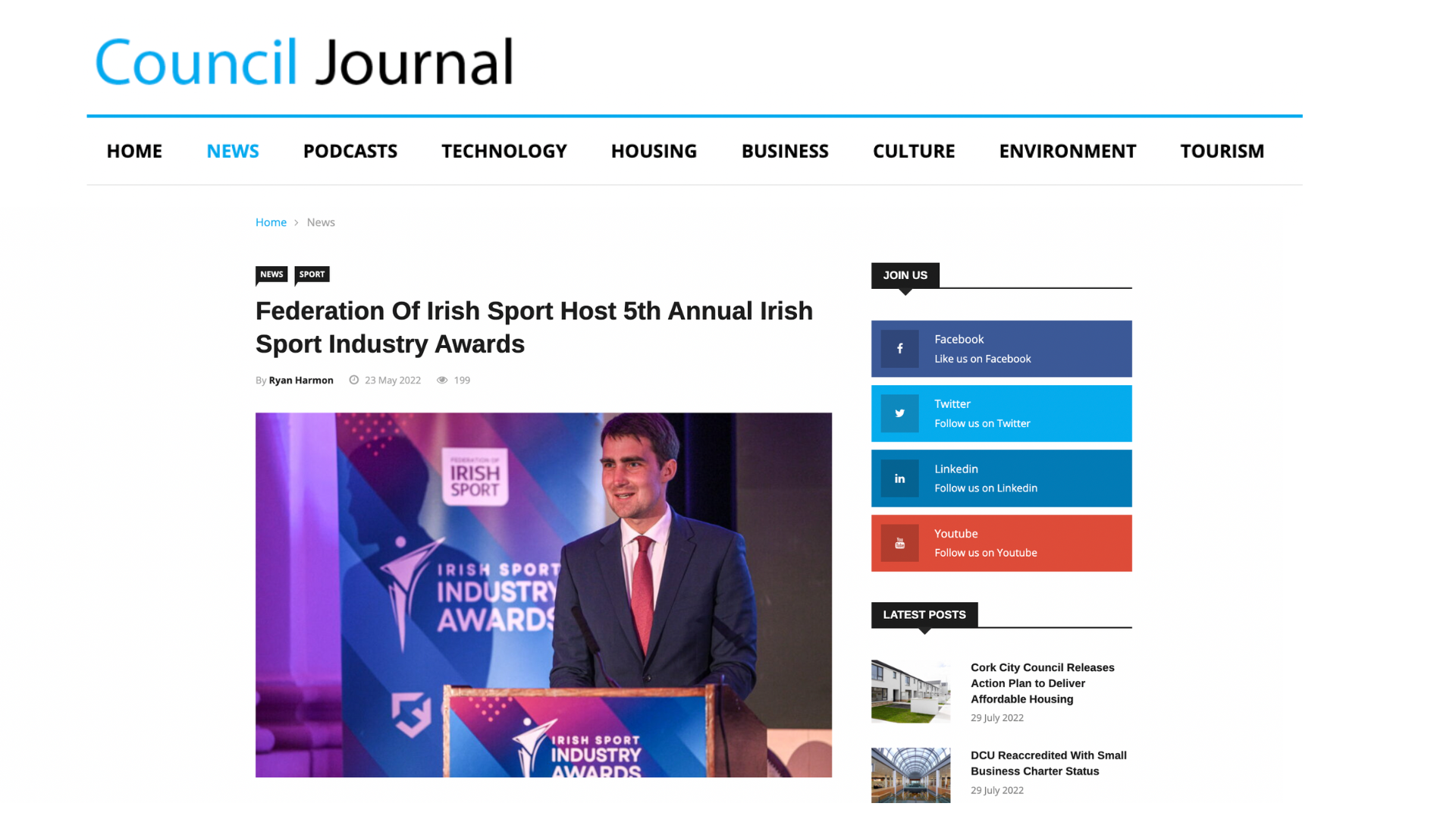Click the article headline about Irish Sport Industry Awards
This screenshot has height=819, width=1456.
534,328
